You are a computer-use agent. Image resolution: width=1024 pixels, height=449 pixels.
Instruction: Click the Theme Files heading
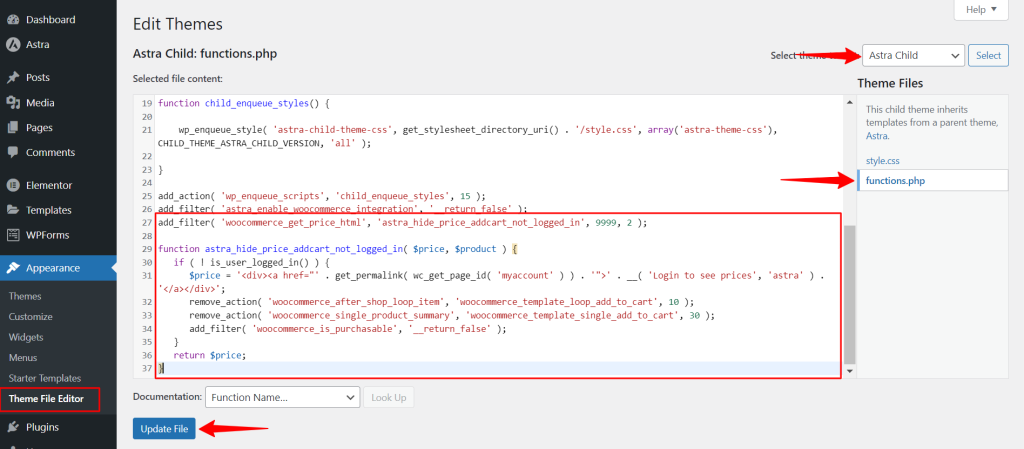click(889, 84)
